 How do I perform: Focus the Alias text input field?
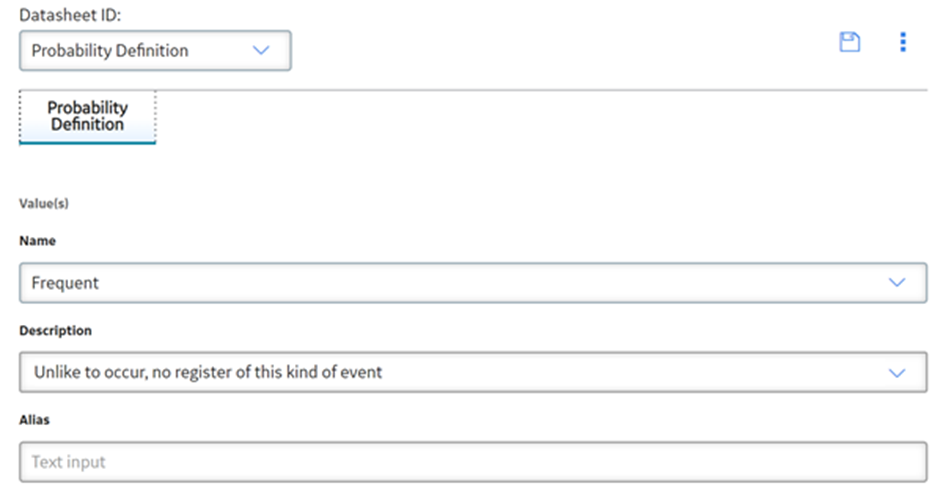[x=473, y=462]
